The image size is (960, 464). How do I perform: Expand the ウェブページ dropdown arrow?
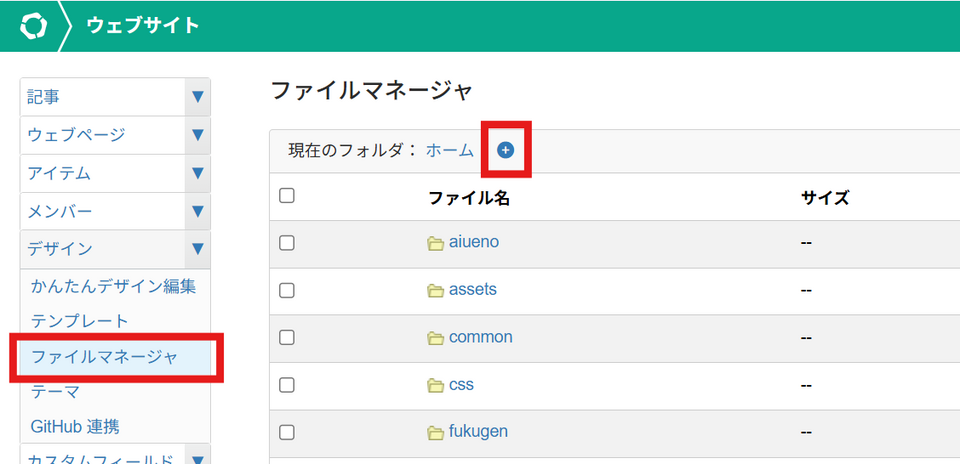(197, 135)
